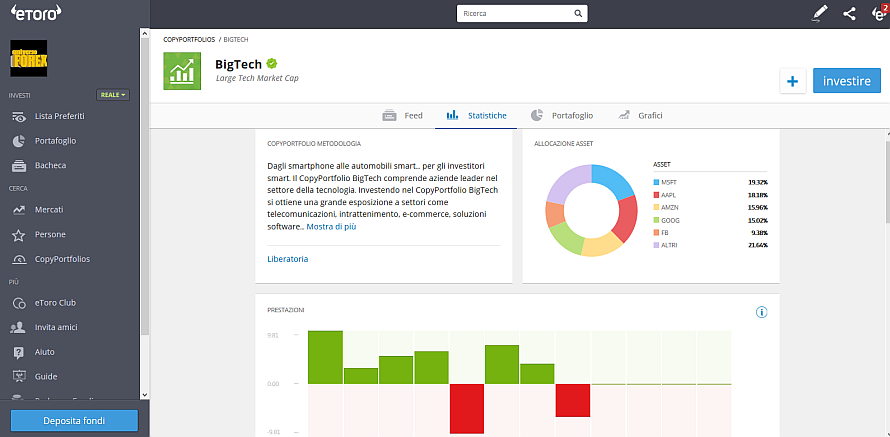The height and width of the screenshot is (437, 890).
Task: Click the performance info icon
Action: click(x=761, y=312)
